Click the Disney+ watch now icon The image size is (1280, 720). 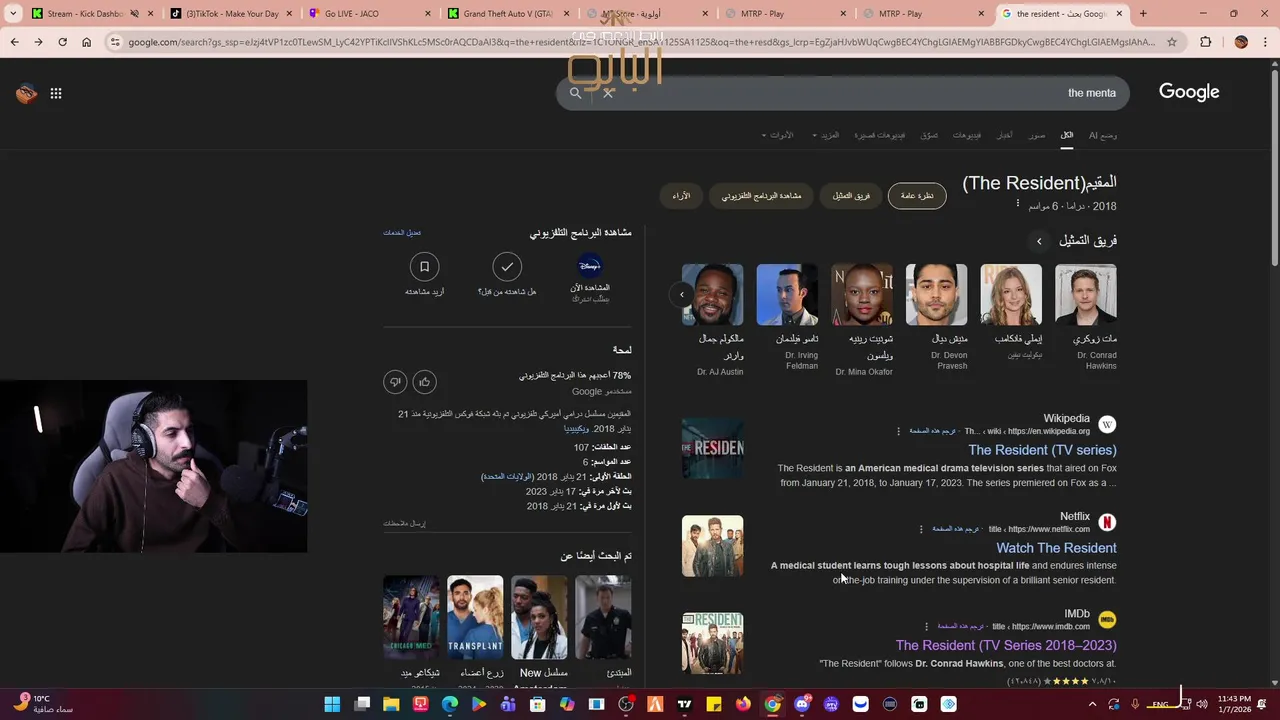coord(590,266)
